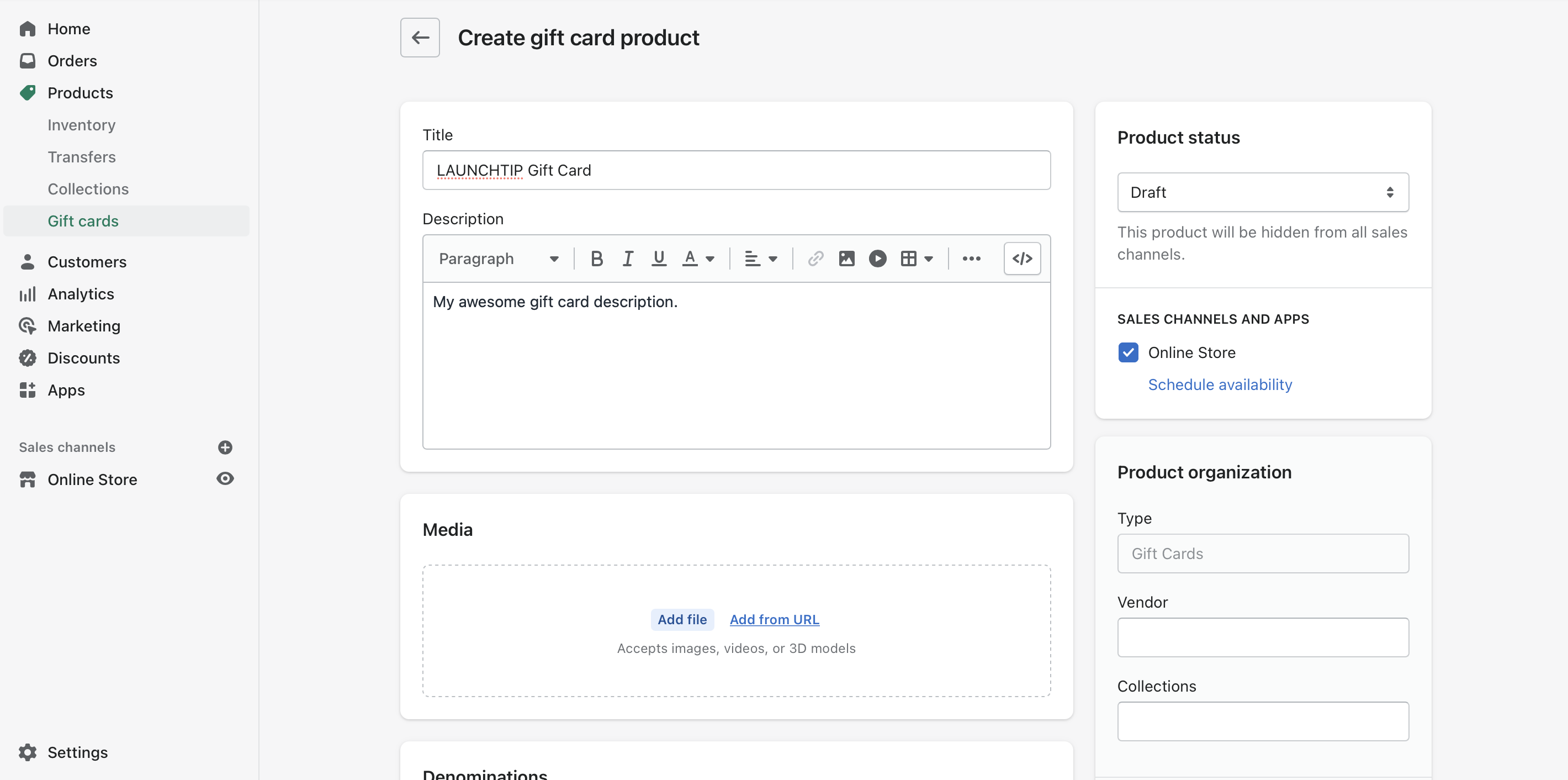Click the Apps grid icon

(x=28, y=389)
